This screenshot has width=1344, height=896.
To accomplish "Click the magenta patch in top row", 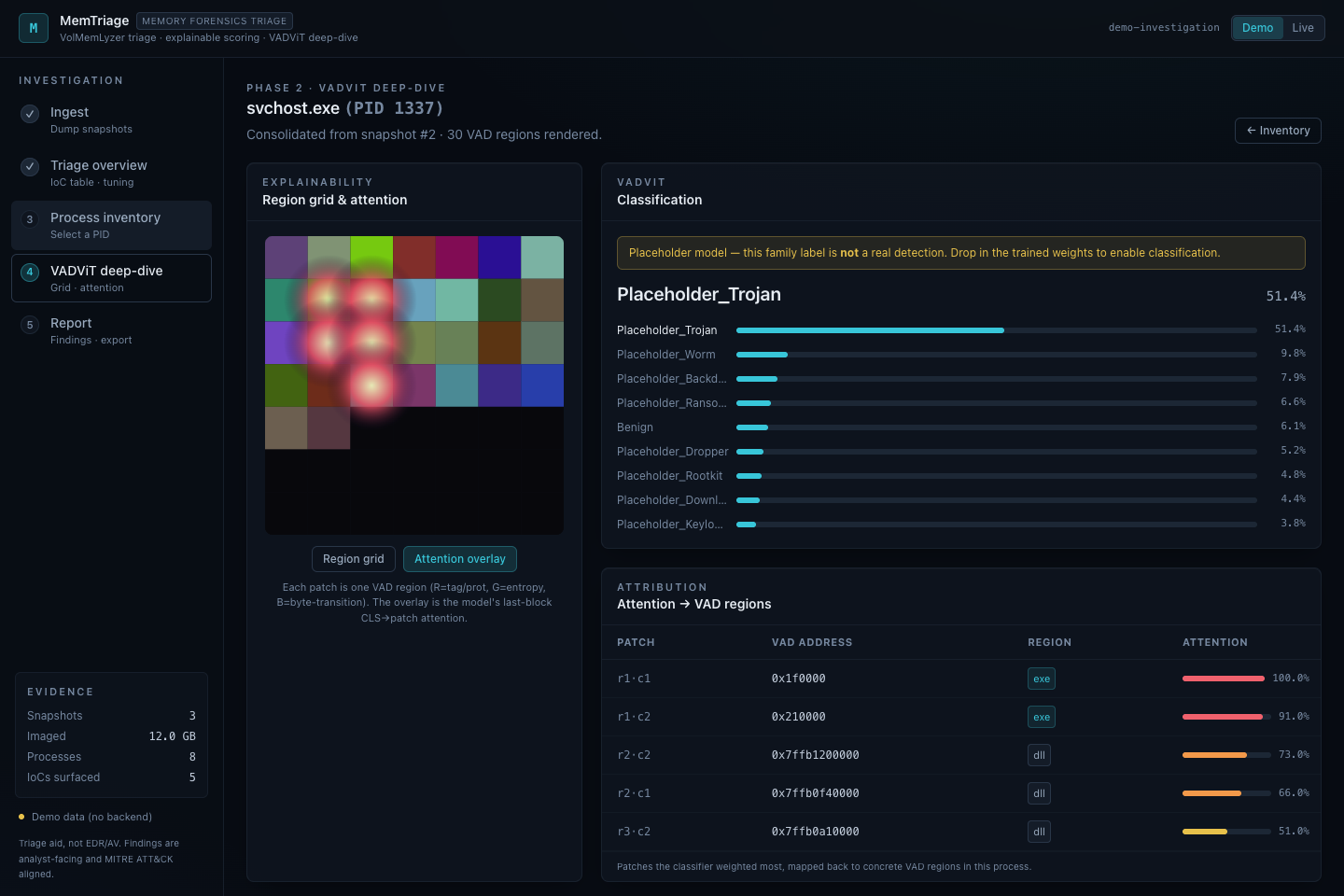I will pyautogui.click(x=456, y=258).
